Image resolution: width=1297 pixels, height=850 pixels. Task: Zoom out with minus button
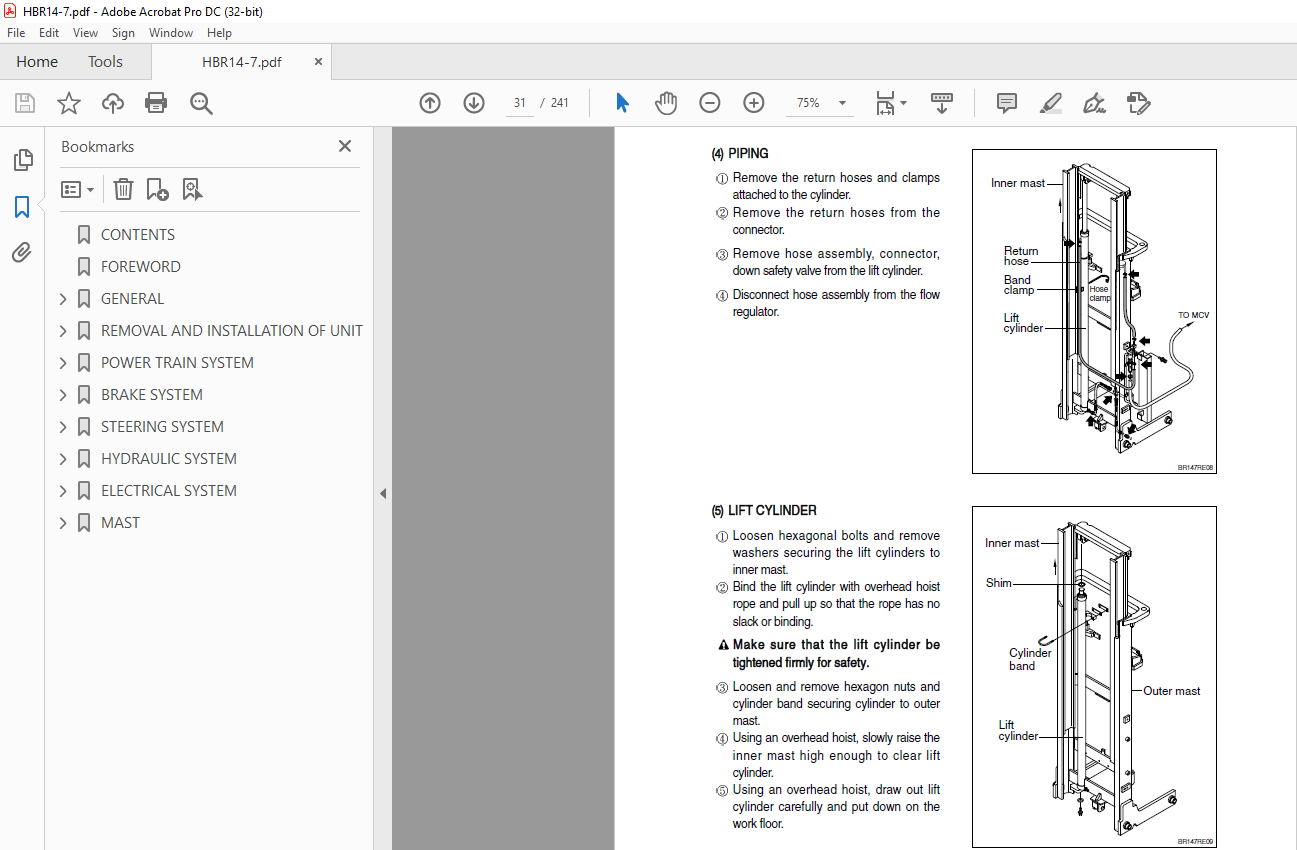pos(710,103)
